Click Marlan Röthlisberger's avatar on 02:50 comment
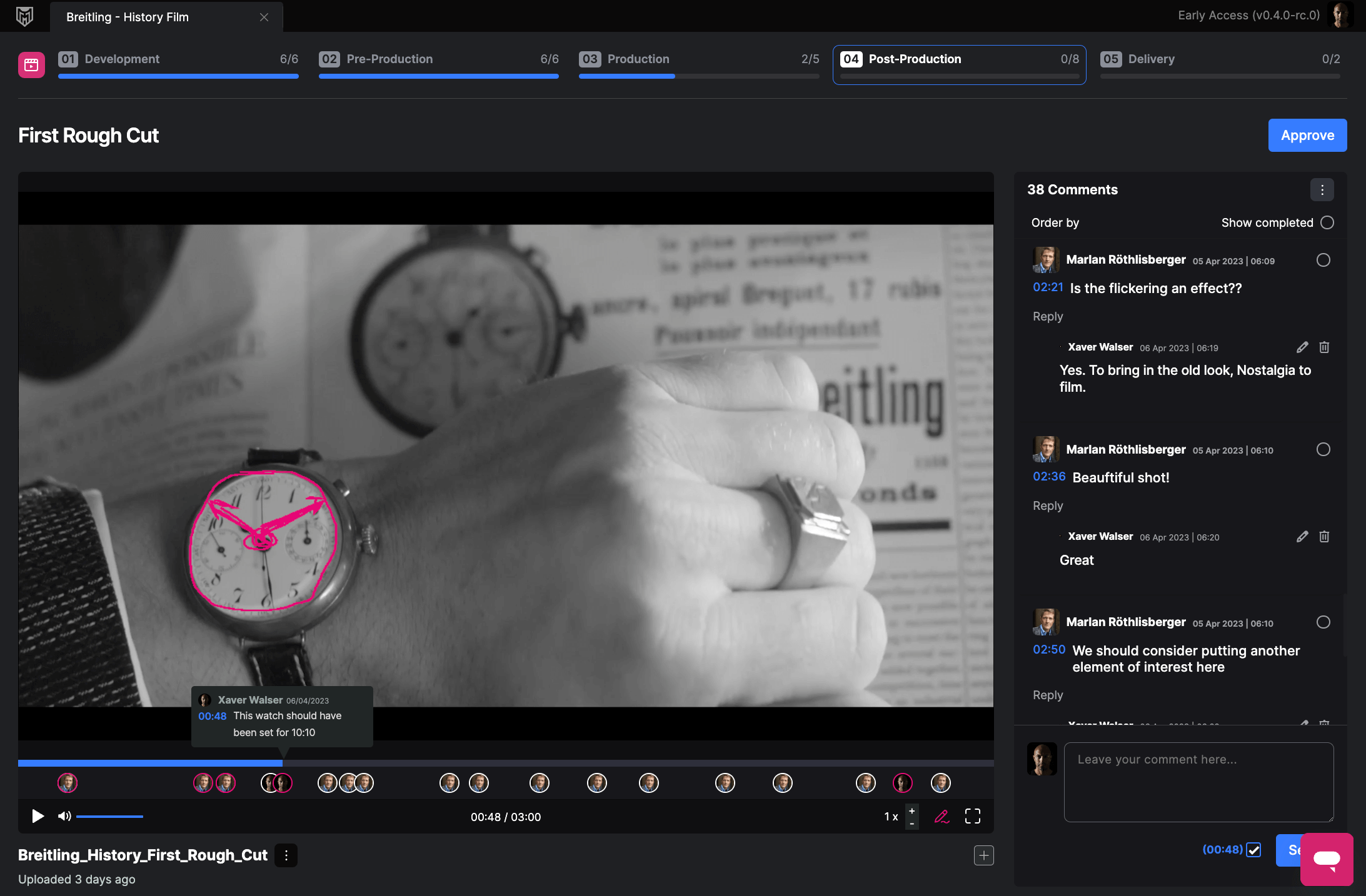1366x896 pixels. tap(1046, 622)
